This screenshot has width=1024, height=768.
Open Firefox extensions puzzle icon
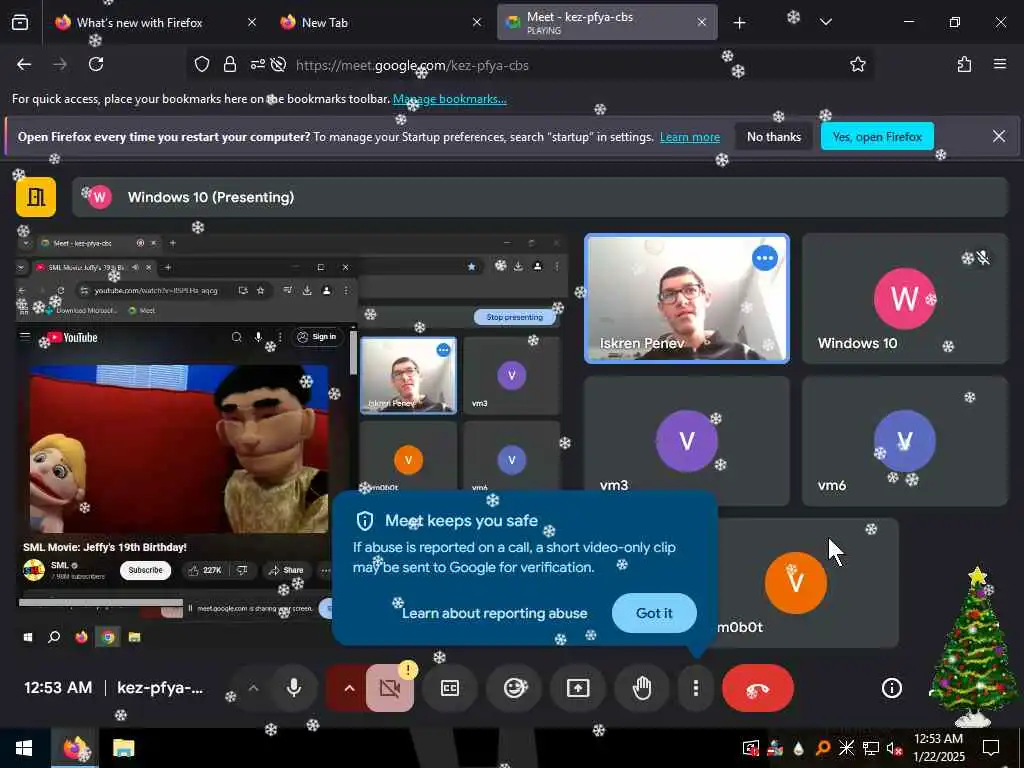(964, 64)
